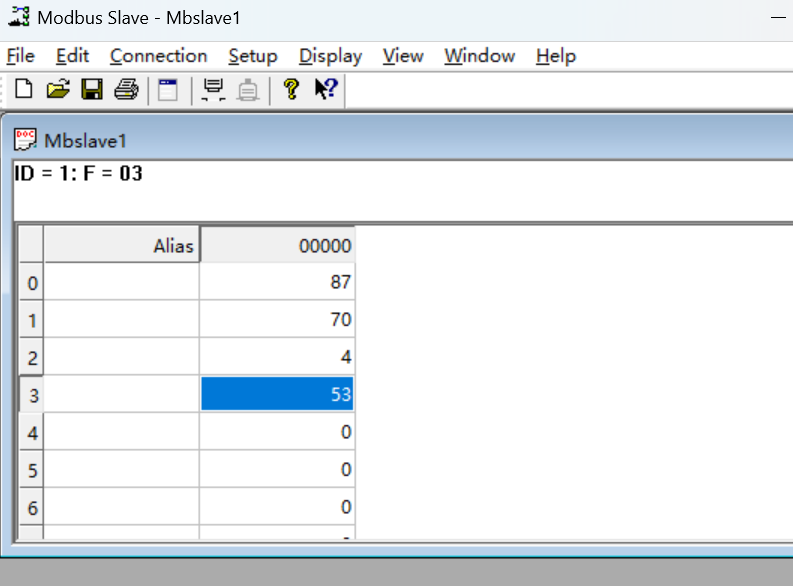Select row header 6
Viewport: 793px width, 586px height.
coord(31,507)
